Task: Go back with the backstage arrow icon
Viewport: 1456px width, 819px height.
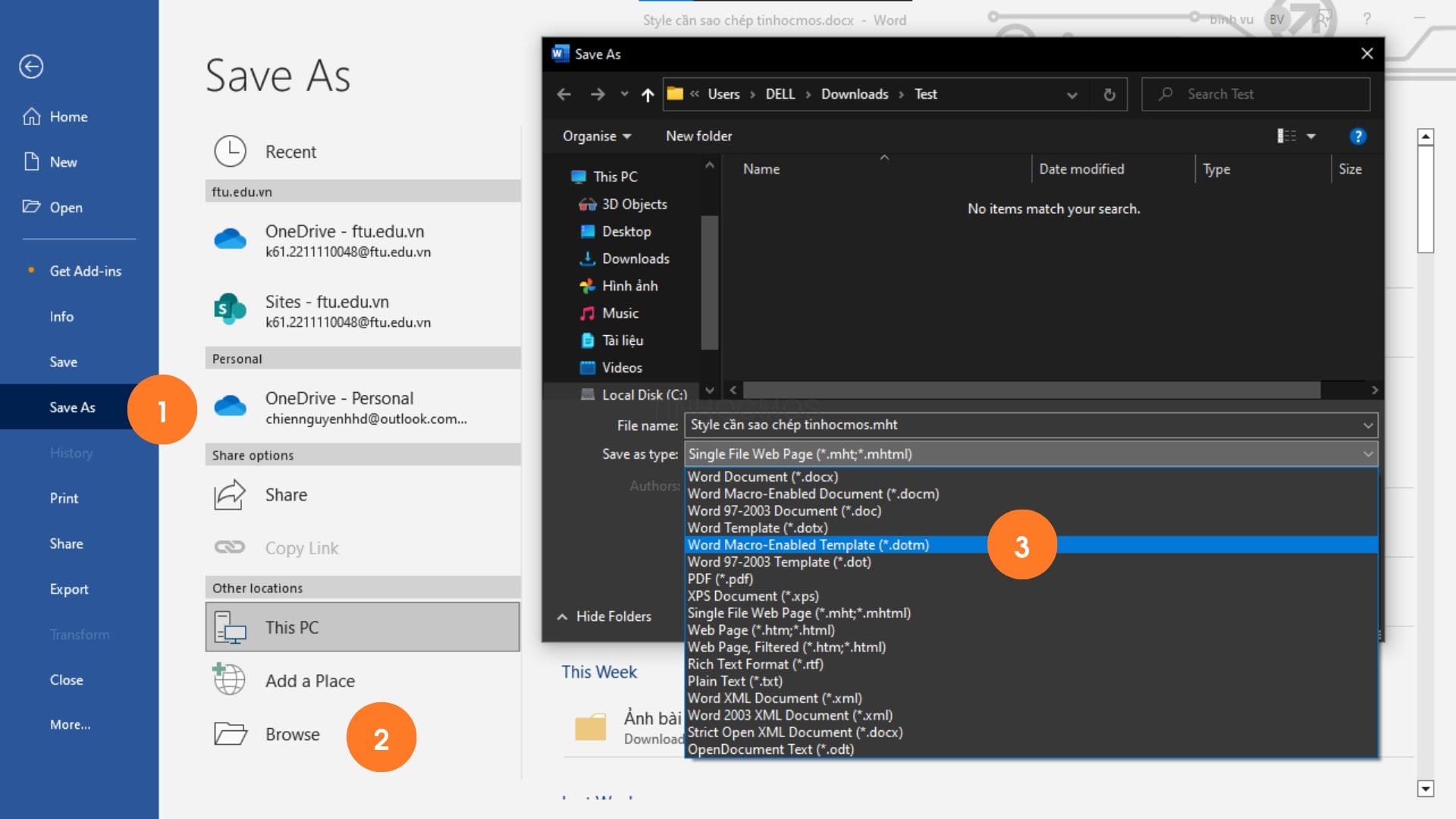Action: coord(31,67)
